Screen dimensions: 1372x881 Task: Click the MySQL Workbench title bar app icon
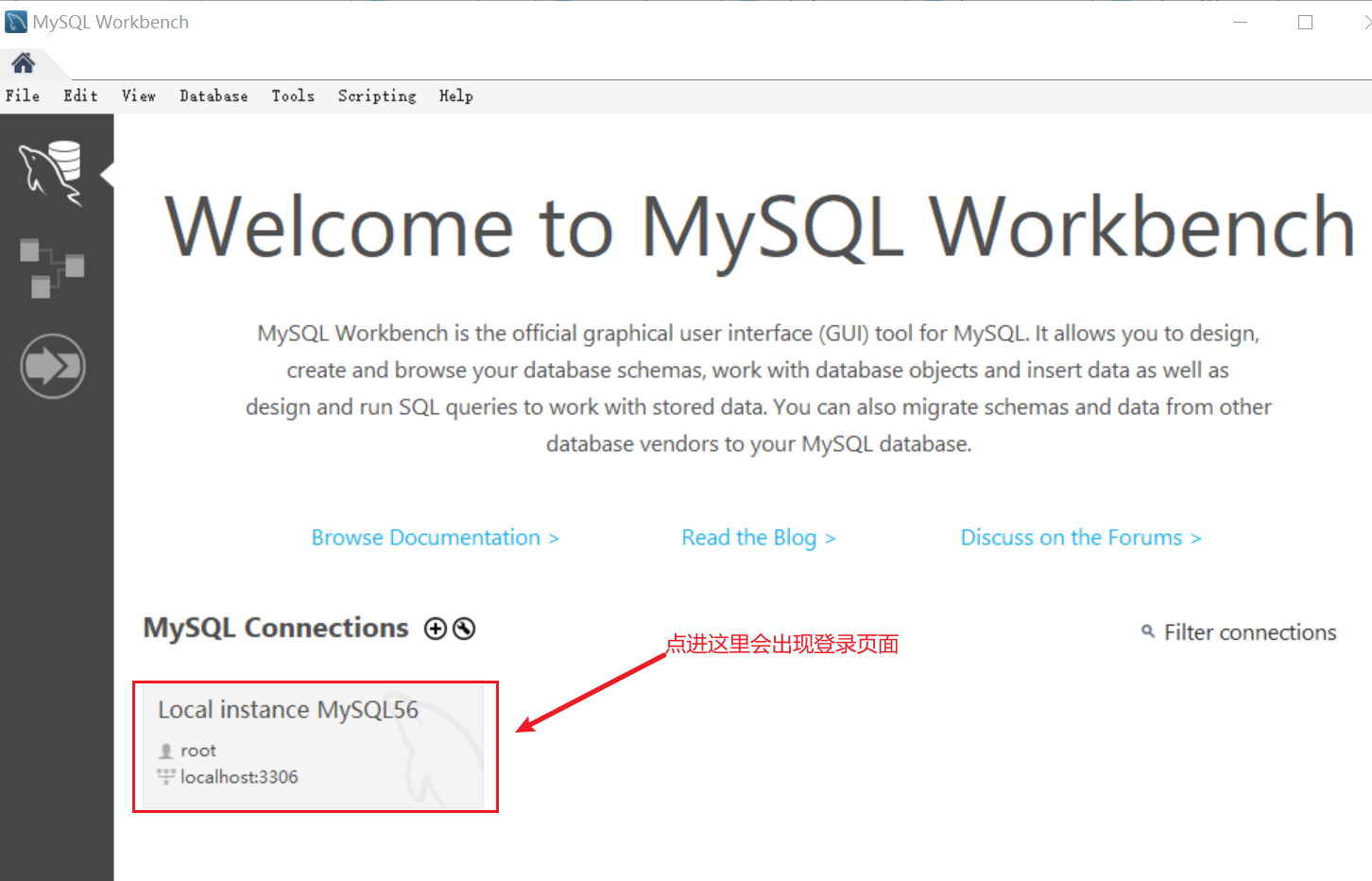click(x=16, y=22)
